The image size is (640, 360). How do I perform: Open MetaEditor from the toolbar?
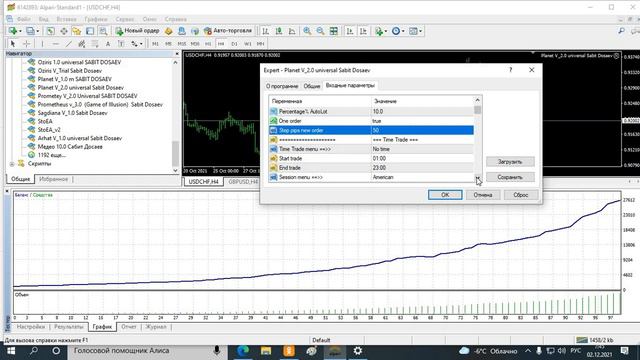pos(169,31)
